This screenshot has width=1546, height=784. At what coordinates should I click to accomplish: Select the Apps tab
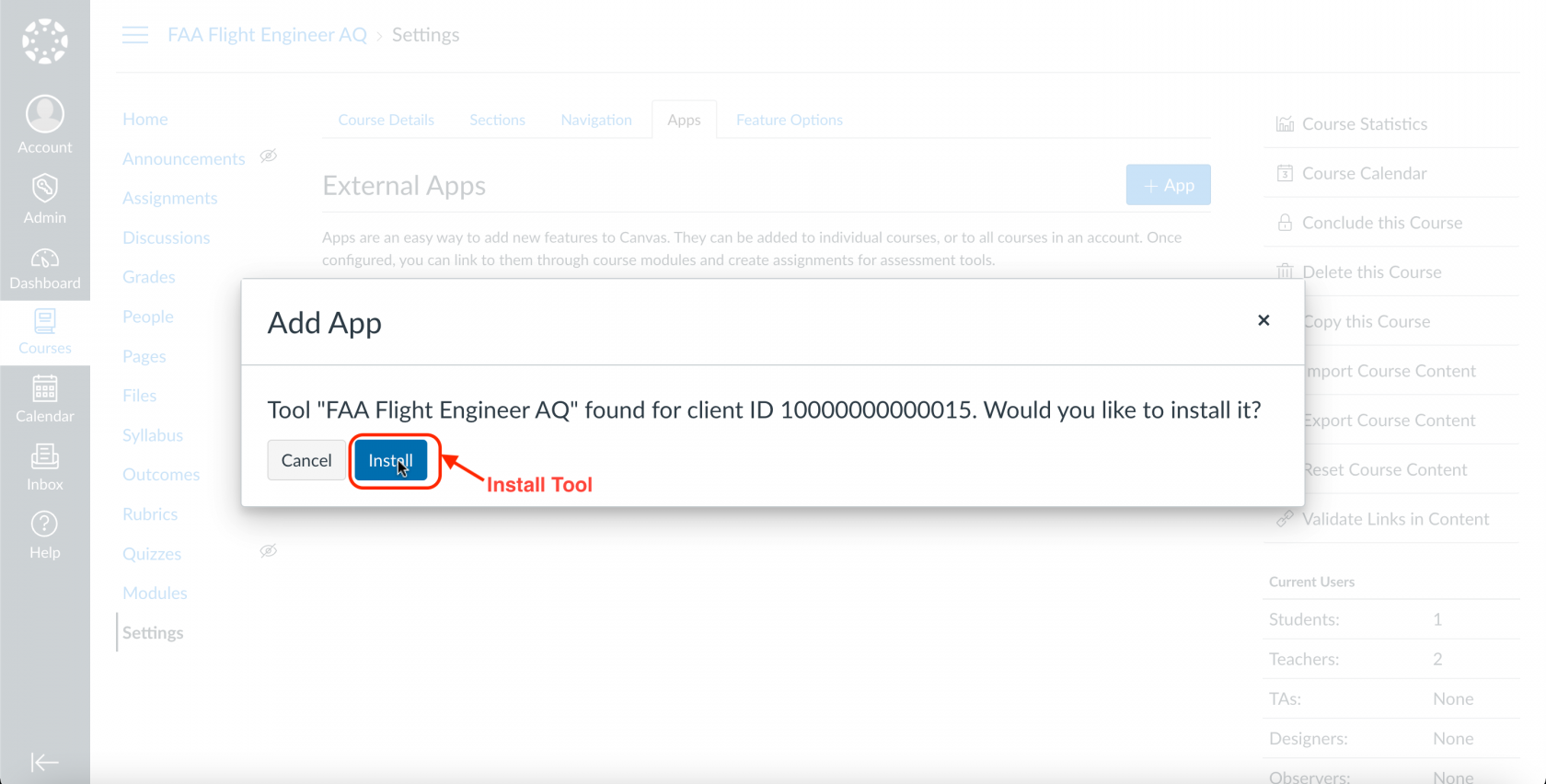tap(684, 120)
